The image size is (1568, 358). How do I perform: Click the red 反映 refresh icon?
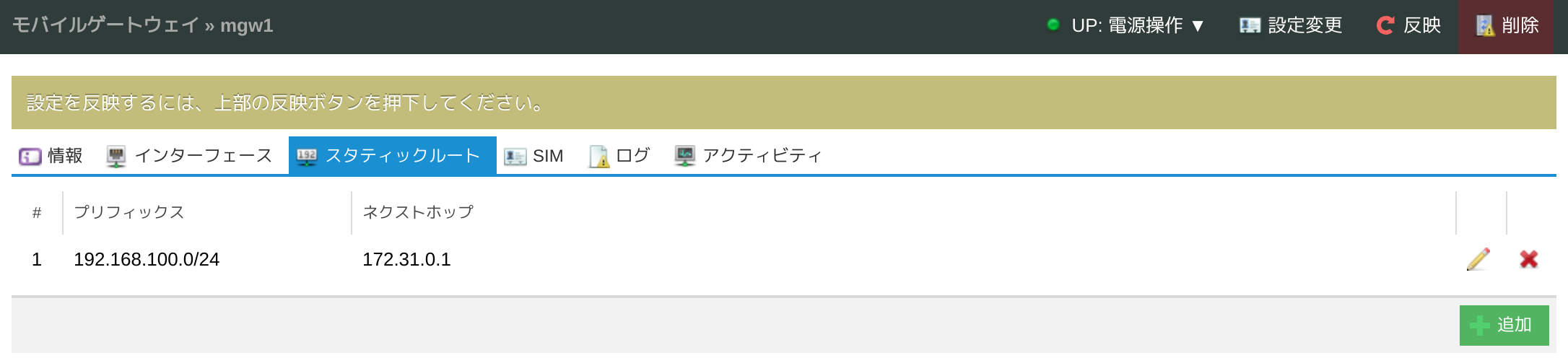click(1385, 26)
